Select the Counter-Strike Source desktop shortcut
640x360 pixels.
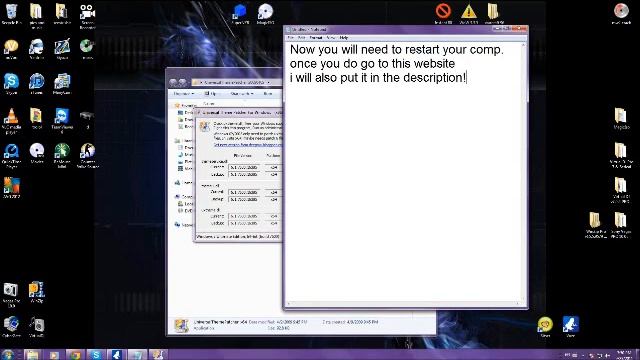coord(87,156)
